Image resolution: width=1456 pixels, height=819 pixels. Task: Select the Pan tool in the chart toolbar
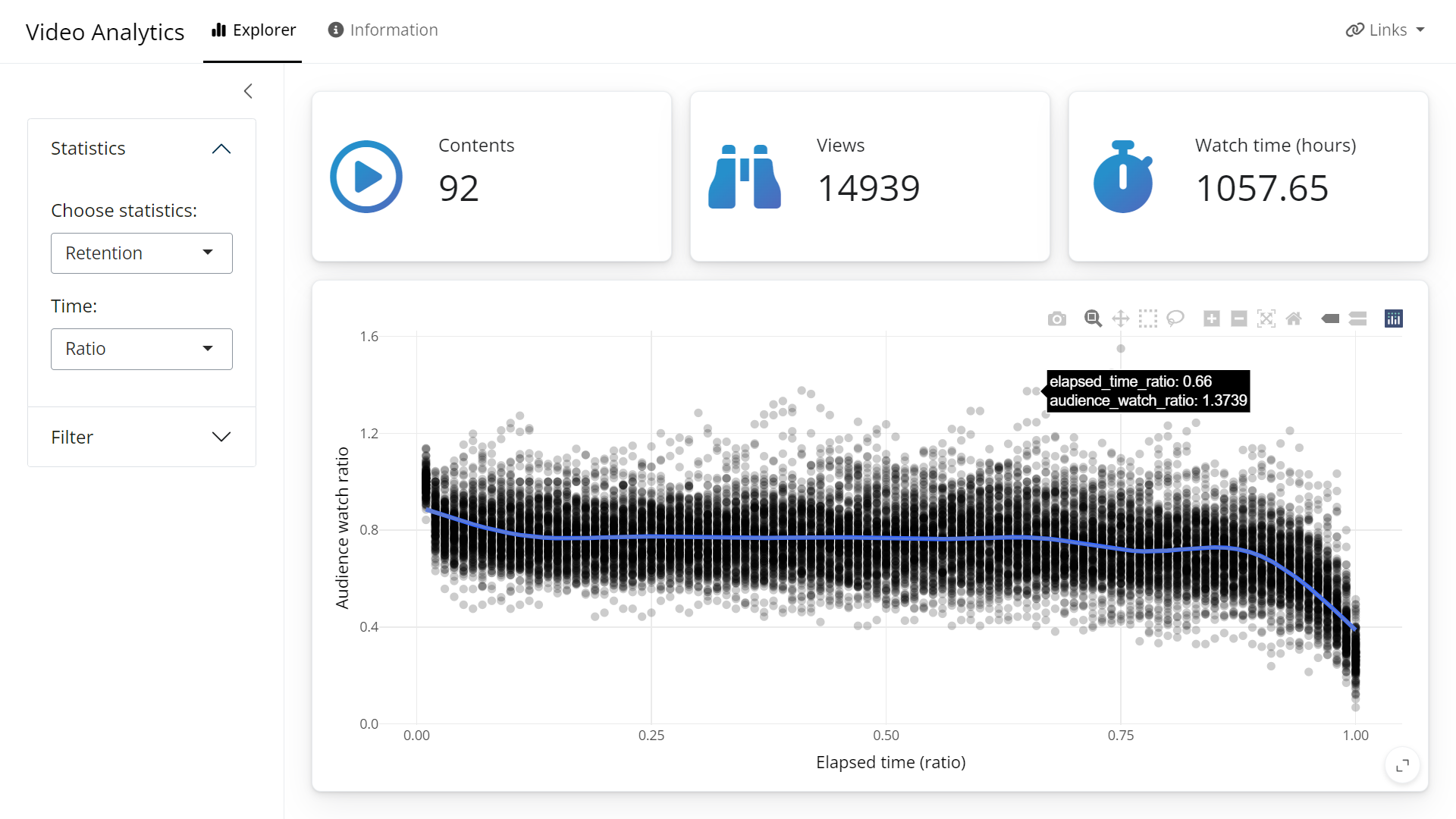click(x=1120, y=318)
